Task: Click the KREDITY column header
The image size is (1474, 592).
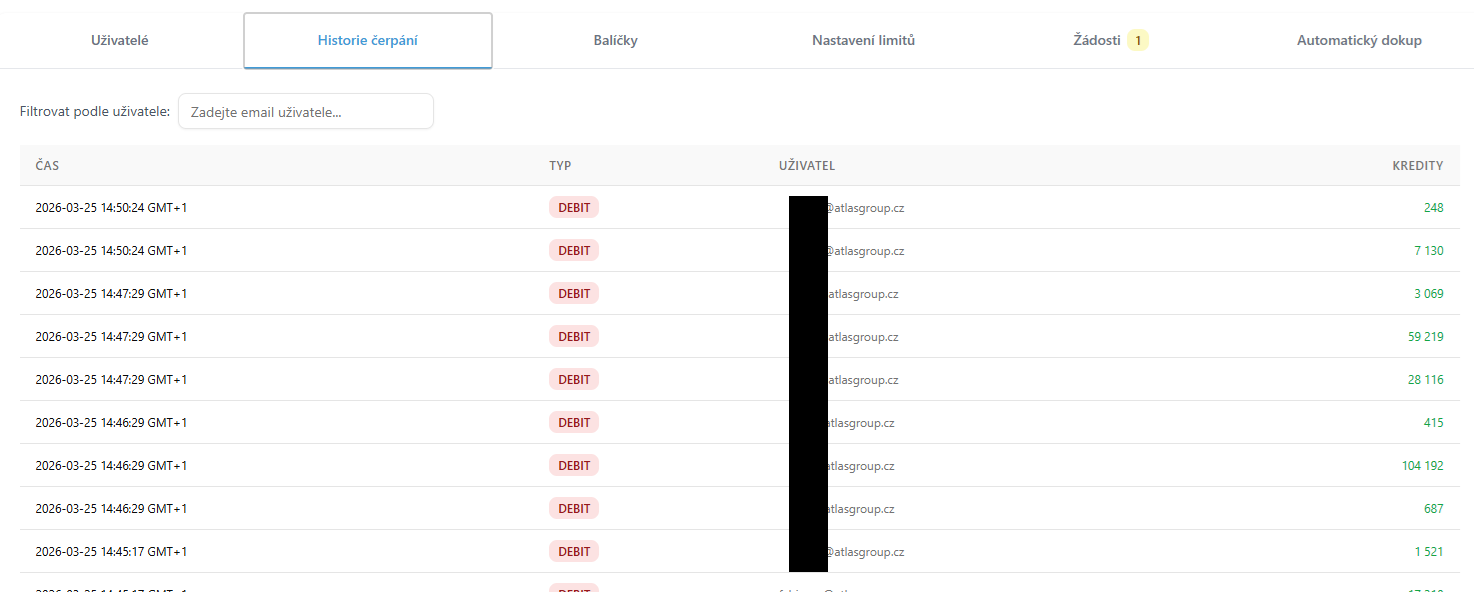Action: pyautogui.click(x=1417, y=166)
